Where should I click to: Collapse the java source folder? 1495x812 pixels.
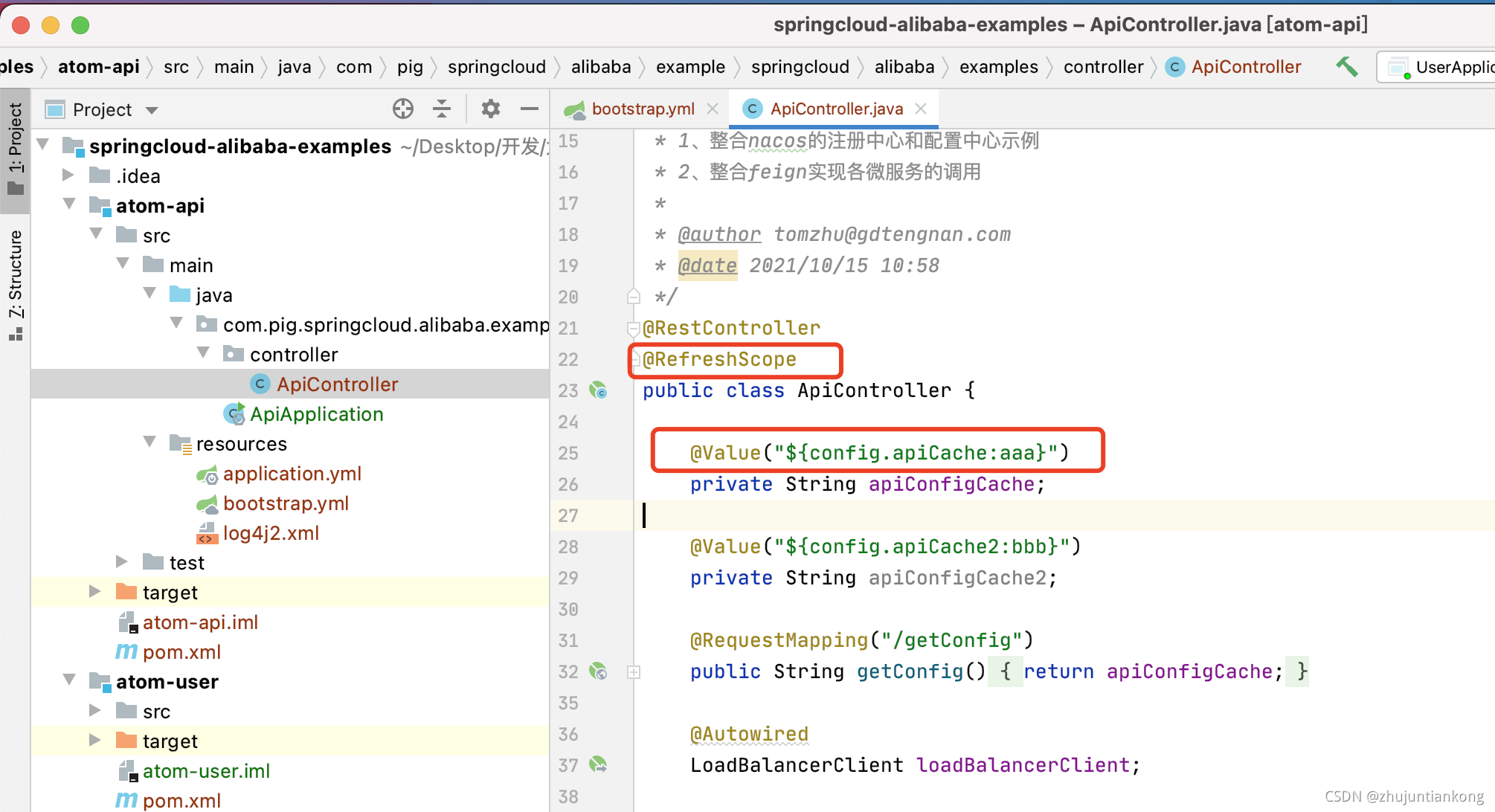pyautogui.click(x=149, y=294)
